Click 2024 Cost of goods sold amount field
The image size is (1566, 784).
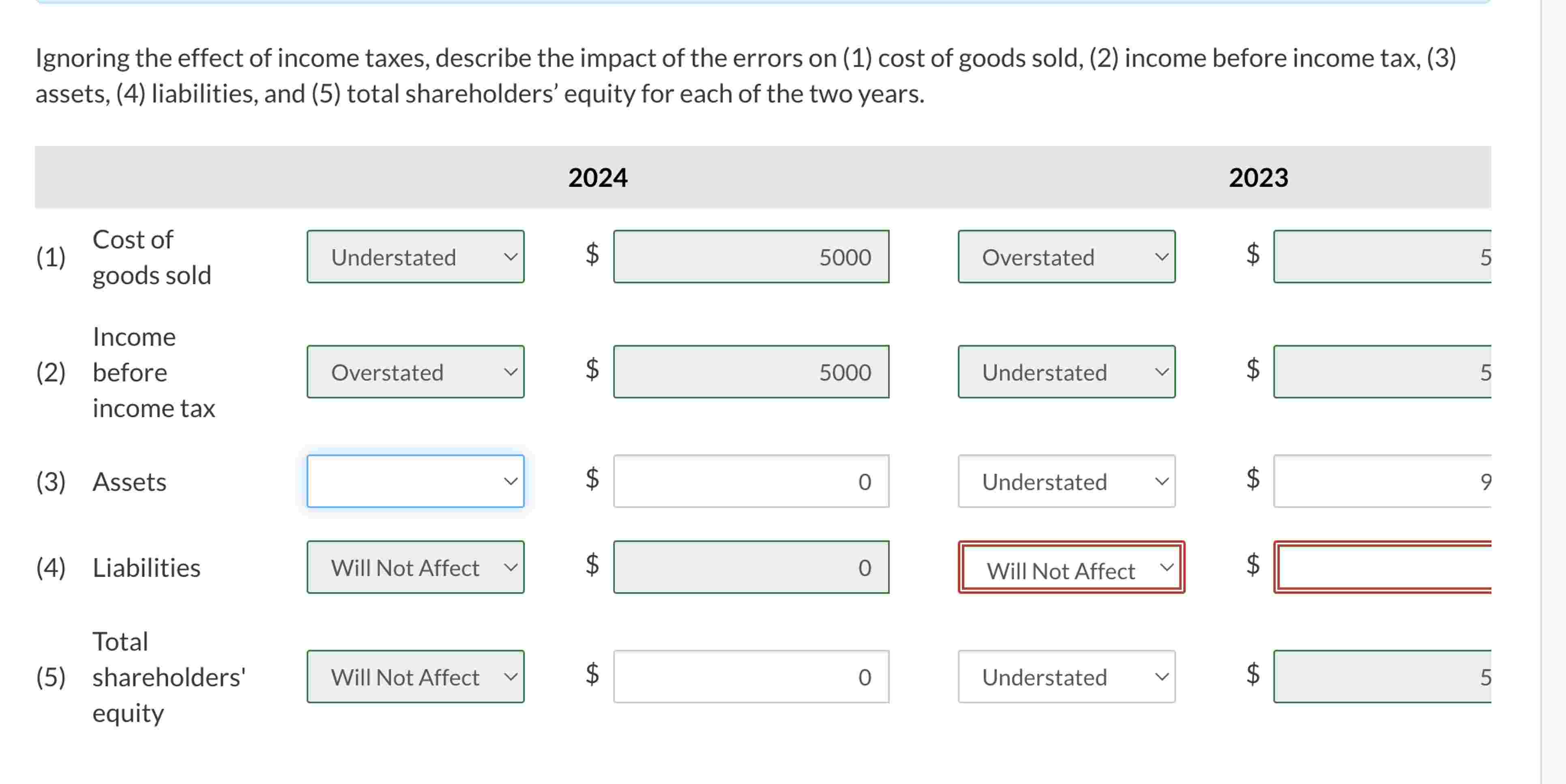[x=751, y=257]
